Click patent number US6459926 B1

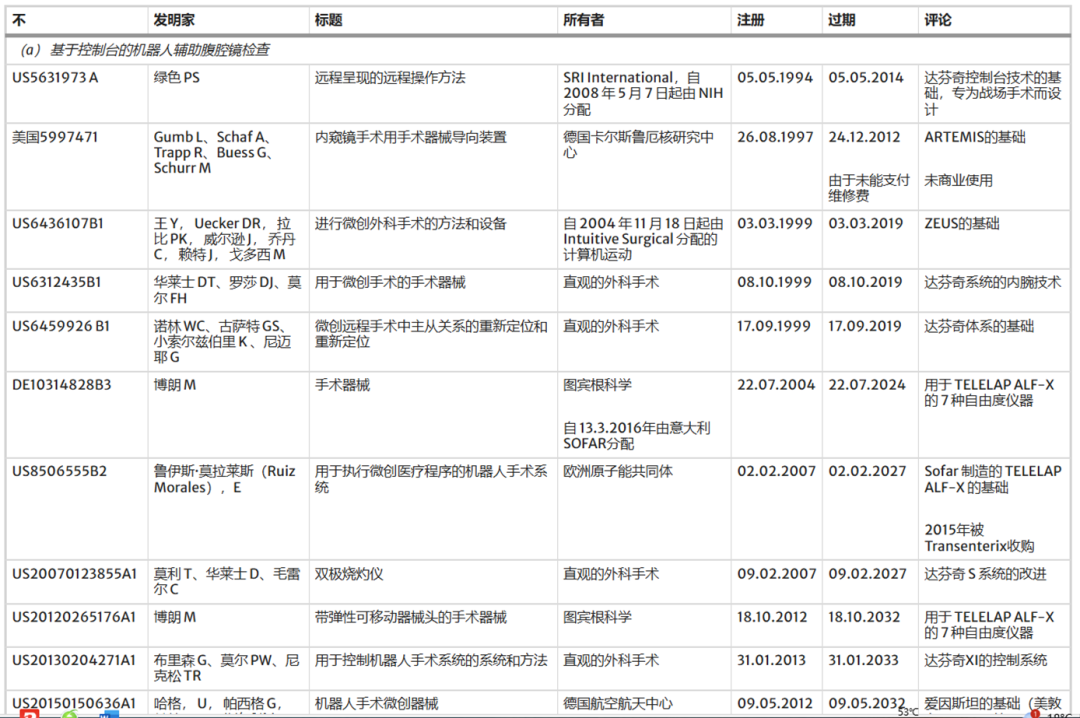tap(61, 326)
